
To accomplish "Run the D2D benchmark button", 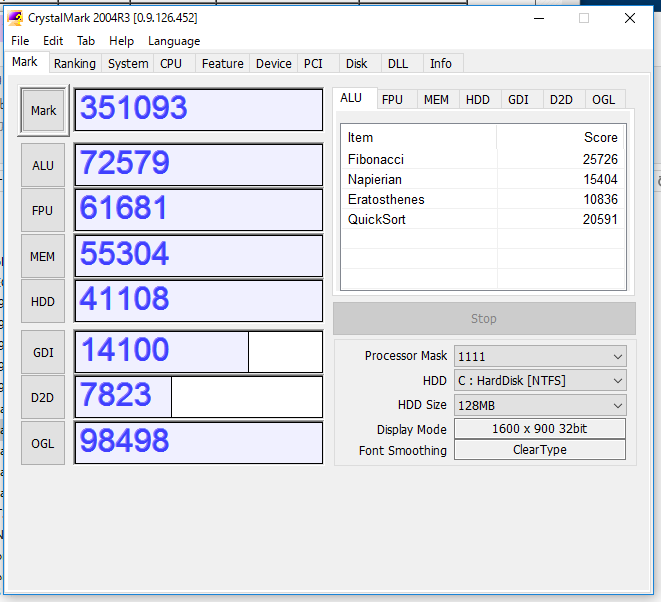I will (43, 398).
